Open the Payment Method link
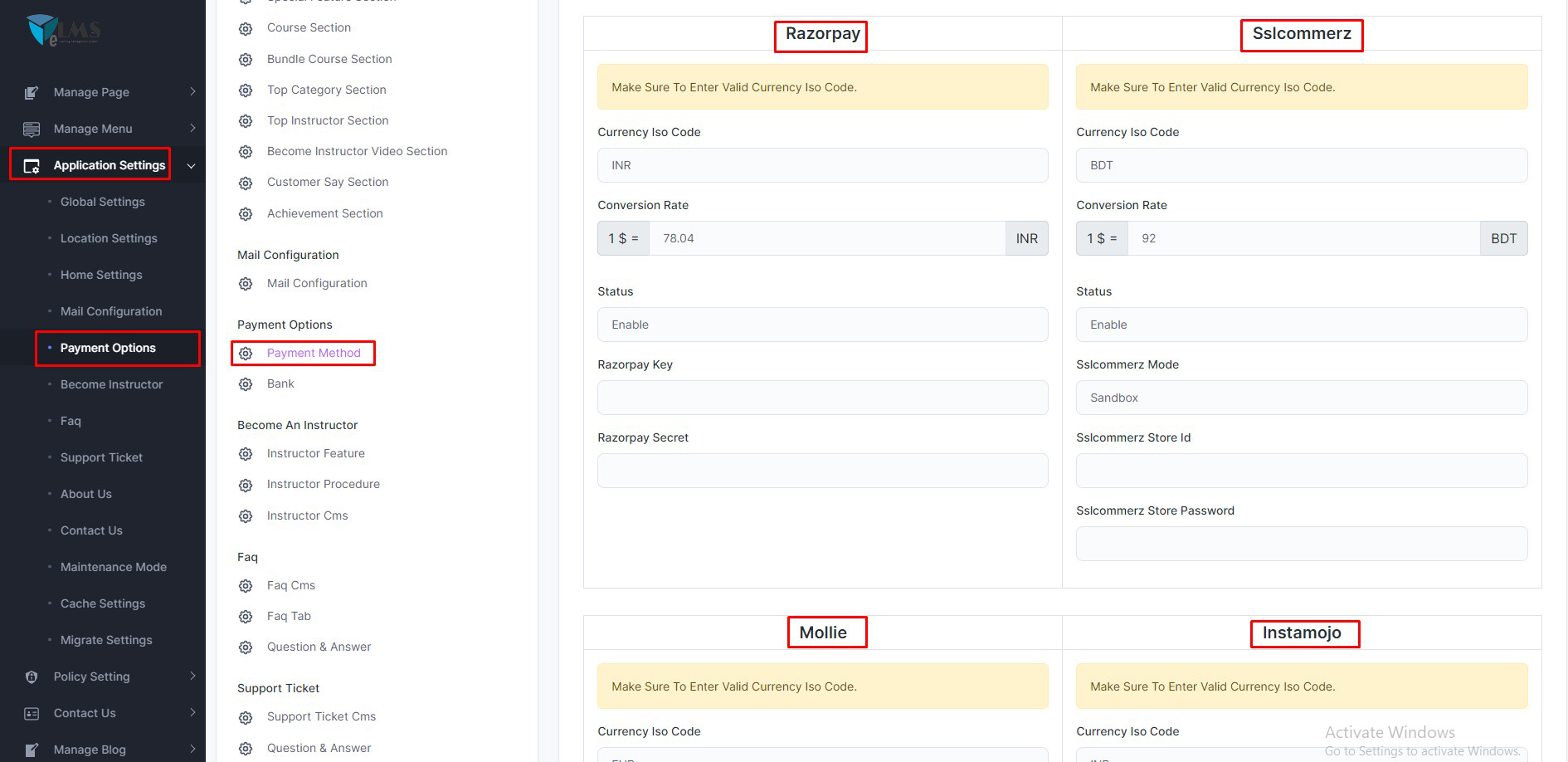Viewport: 1568px width, 762px height. (314, 353)
